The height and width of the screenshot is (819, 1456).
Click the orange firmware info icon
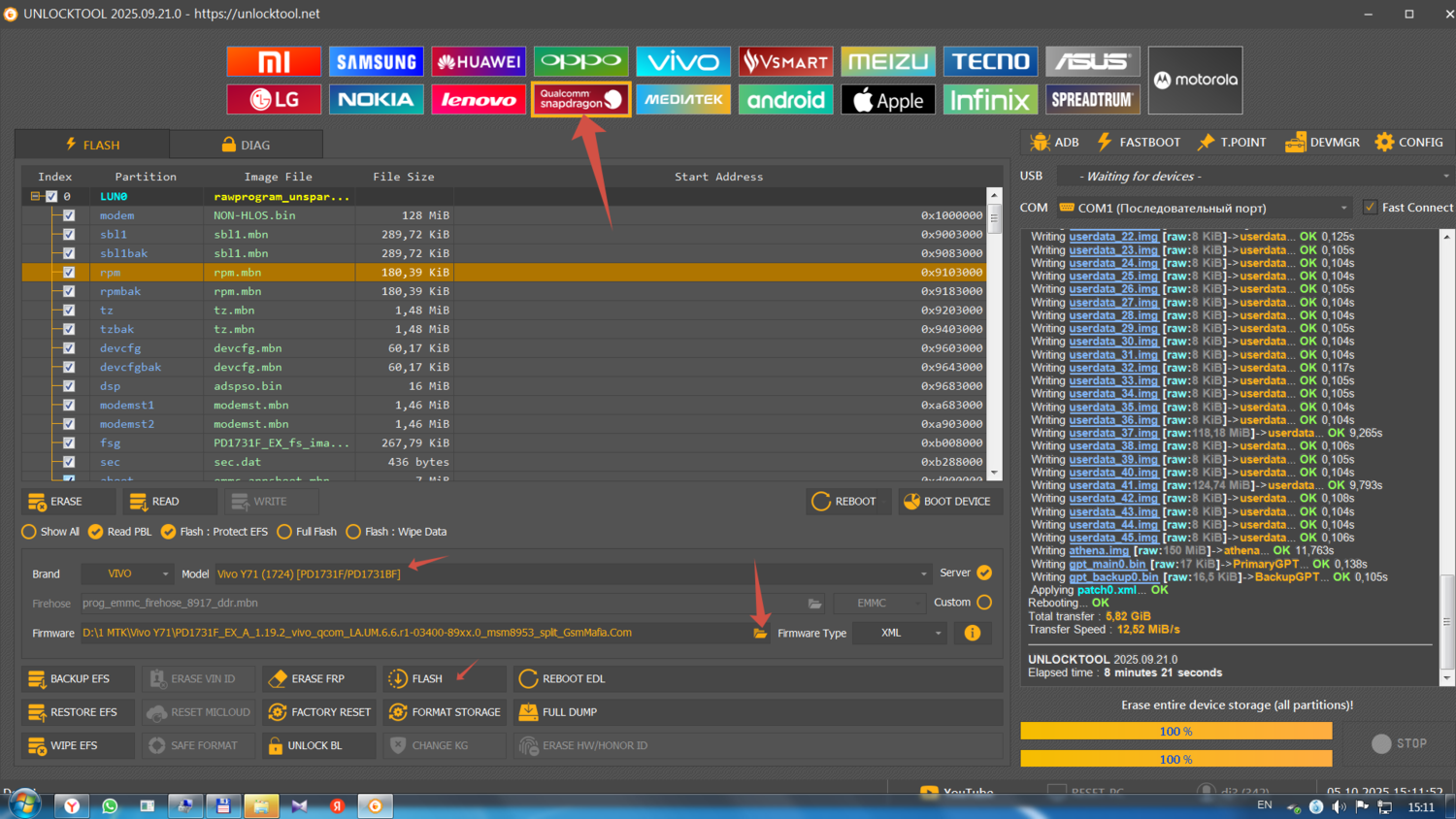(x=972, y=633)
